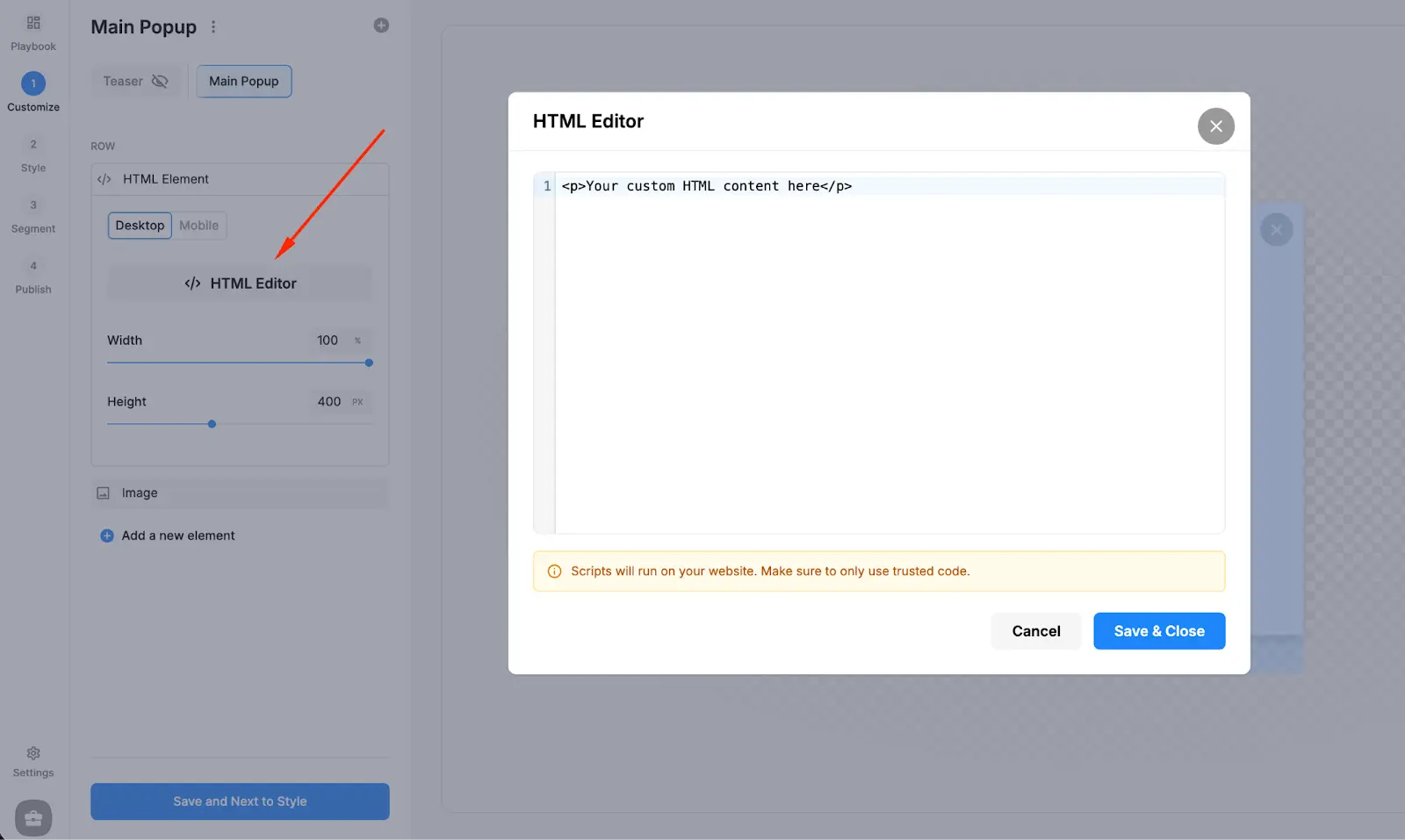Click the info icon in the scripts warning
The width and height of the screenshot is (1405, 840).
coord(554,571)
